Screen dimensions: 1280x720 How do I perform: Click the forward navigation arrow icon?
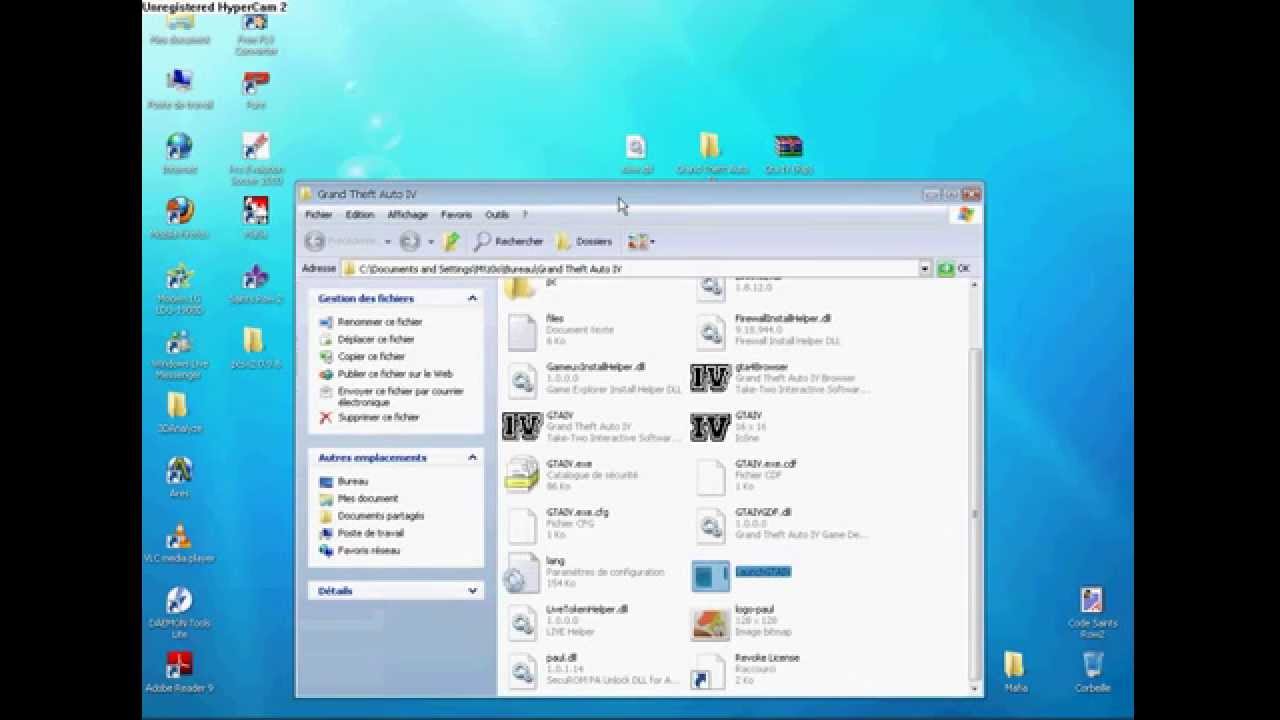409,241
